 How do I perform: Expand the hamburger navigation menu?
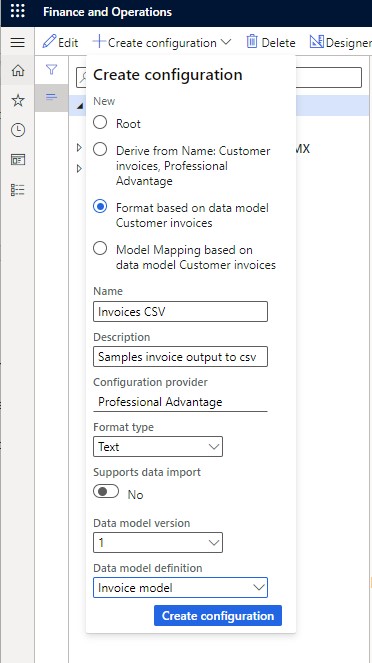(x=17, y=42)
